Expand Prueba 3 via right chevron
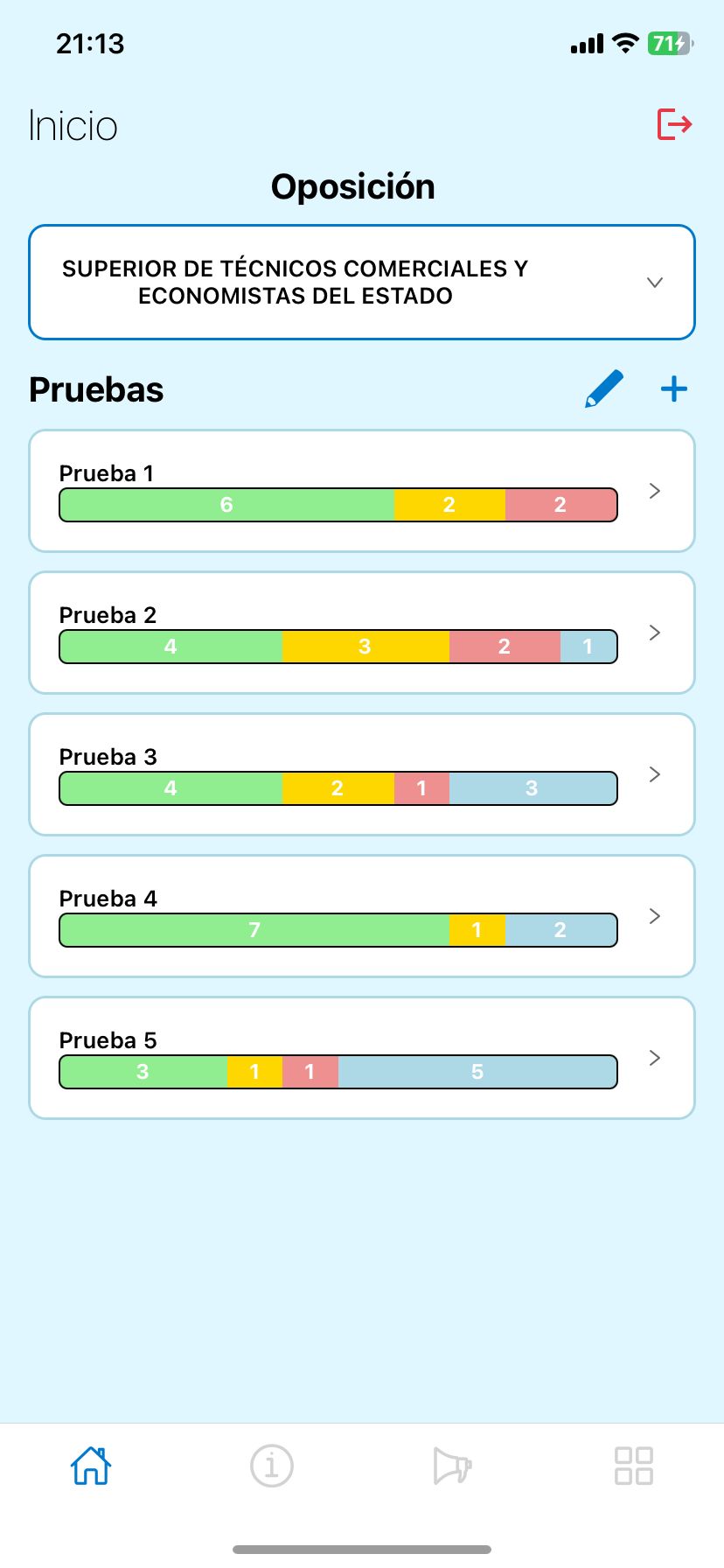The height and width of the screenshot is (1568, 724). pyautogui.click(x=653, y=774)
